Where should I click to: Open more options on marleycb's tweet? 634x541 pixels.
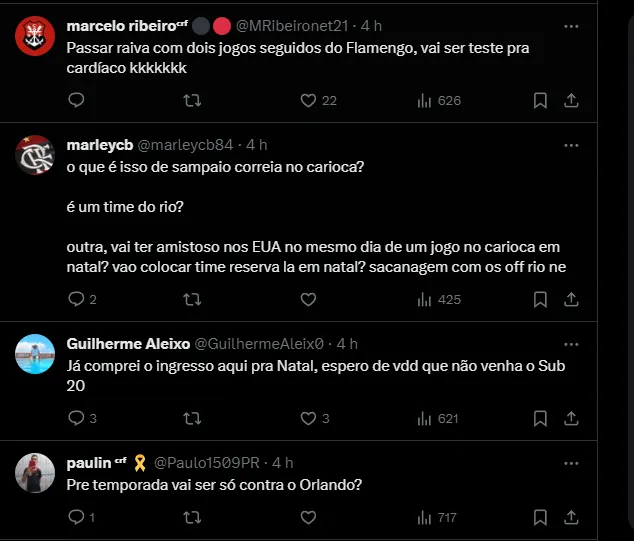(571, 145)
